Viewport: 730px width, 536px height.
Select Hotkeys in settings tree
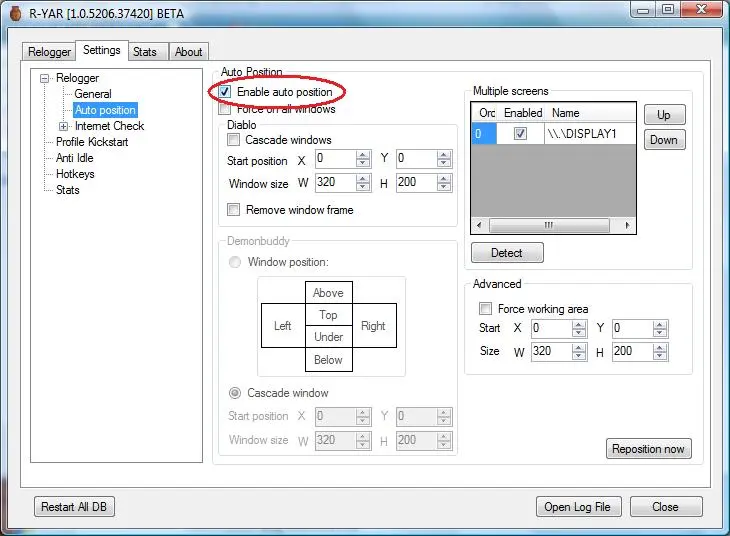coord(75,174)
